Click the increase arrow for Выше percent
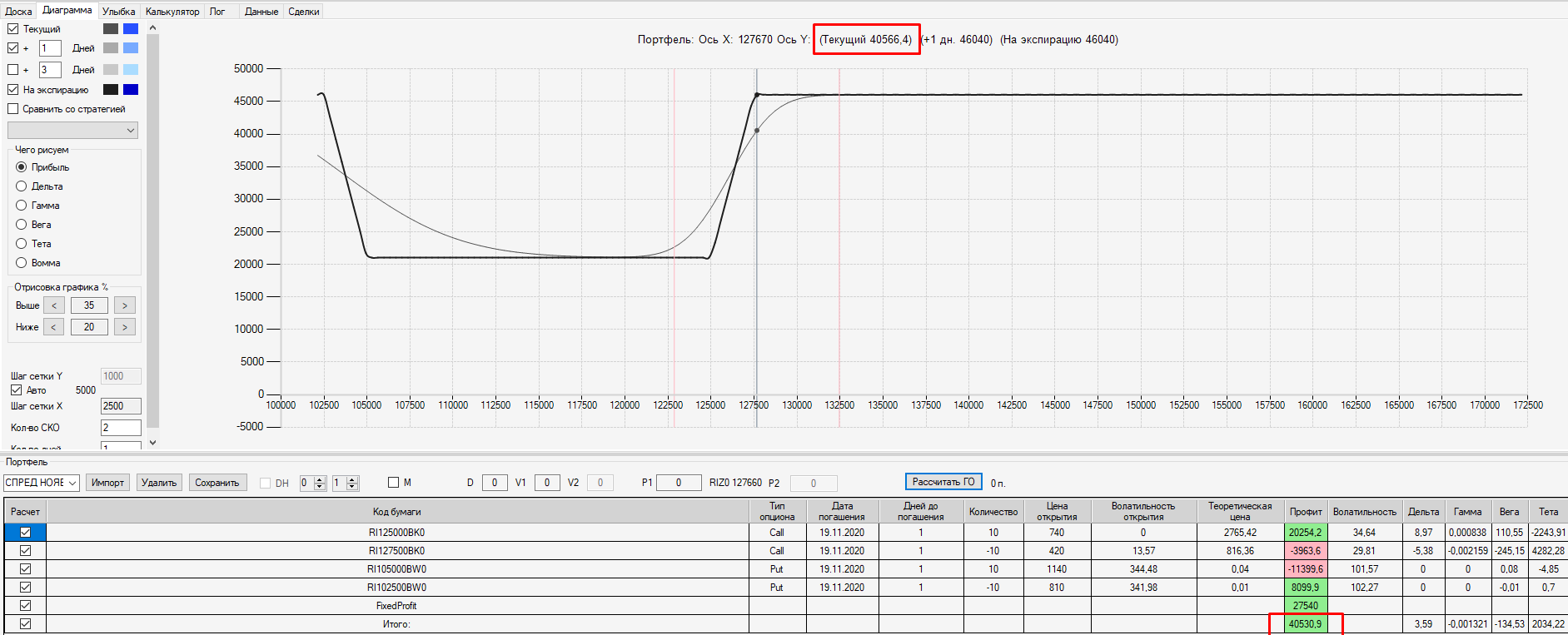 (x=125, y=305)
